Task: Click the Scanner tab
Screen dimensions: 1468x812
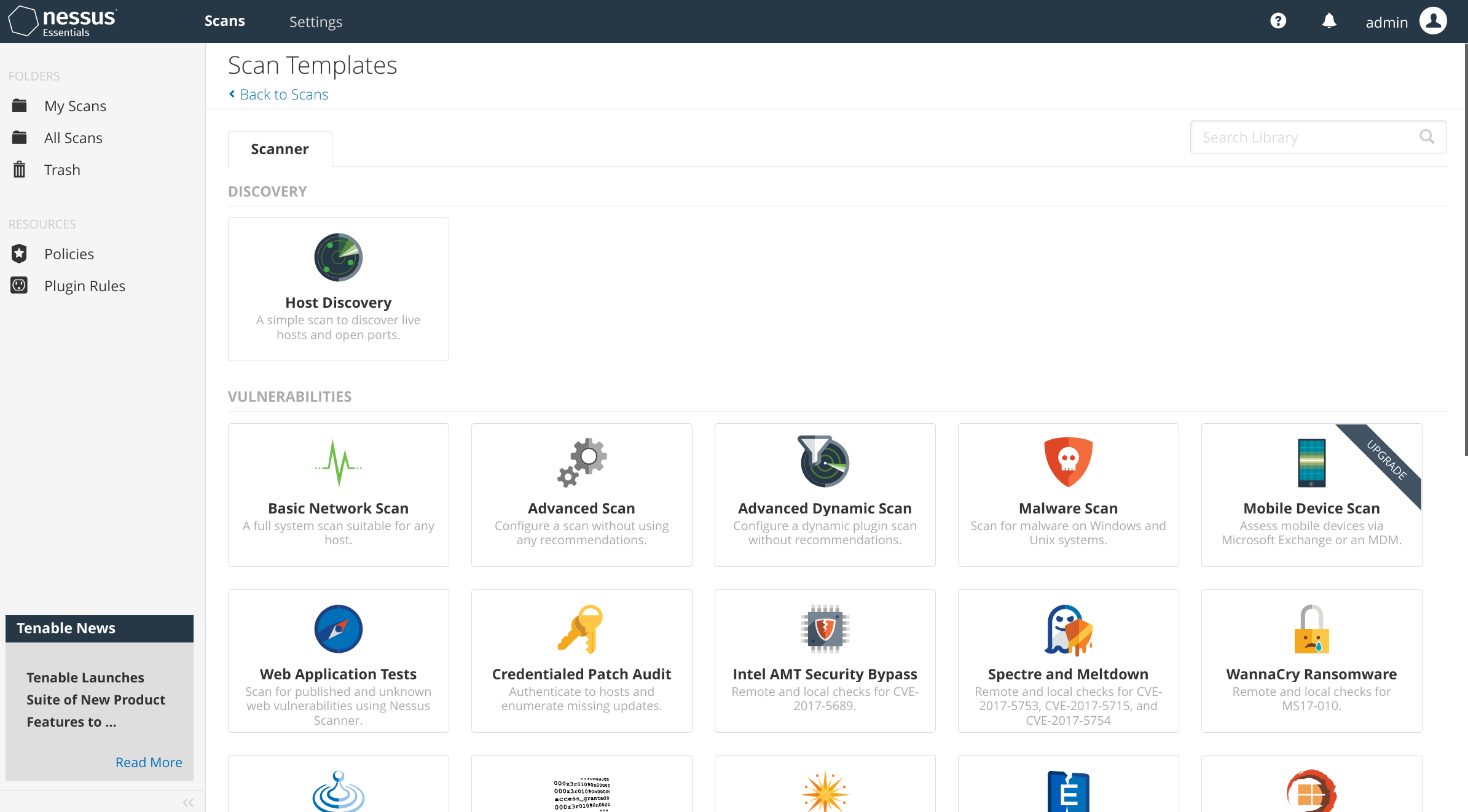Action: [x=279, y=148]
